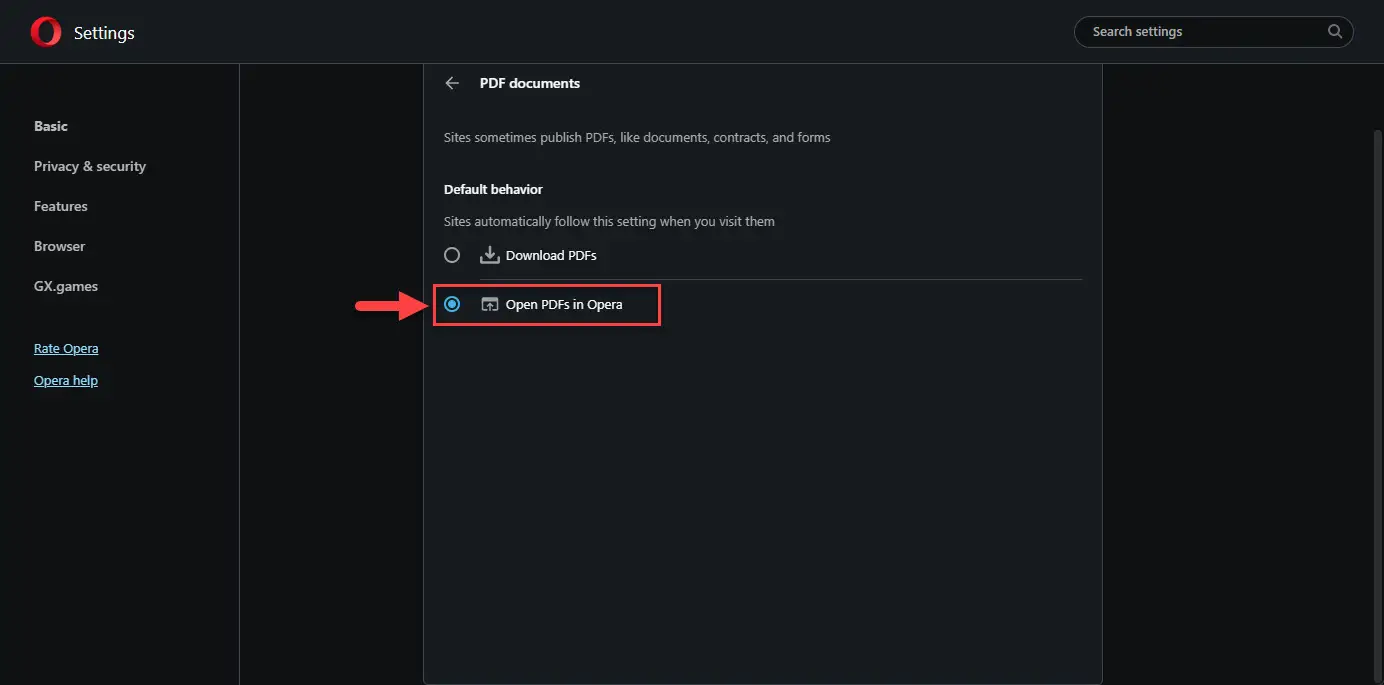Focus the Search settings field
The height and width of the screenshot is (685, 1384).
1213,32
